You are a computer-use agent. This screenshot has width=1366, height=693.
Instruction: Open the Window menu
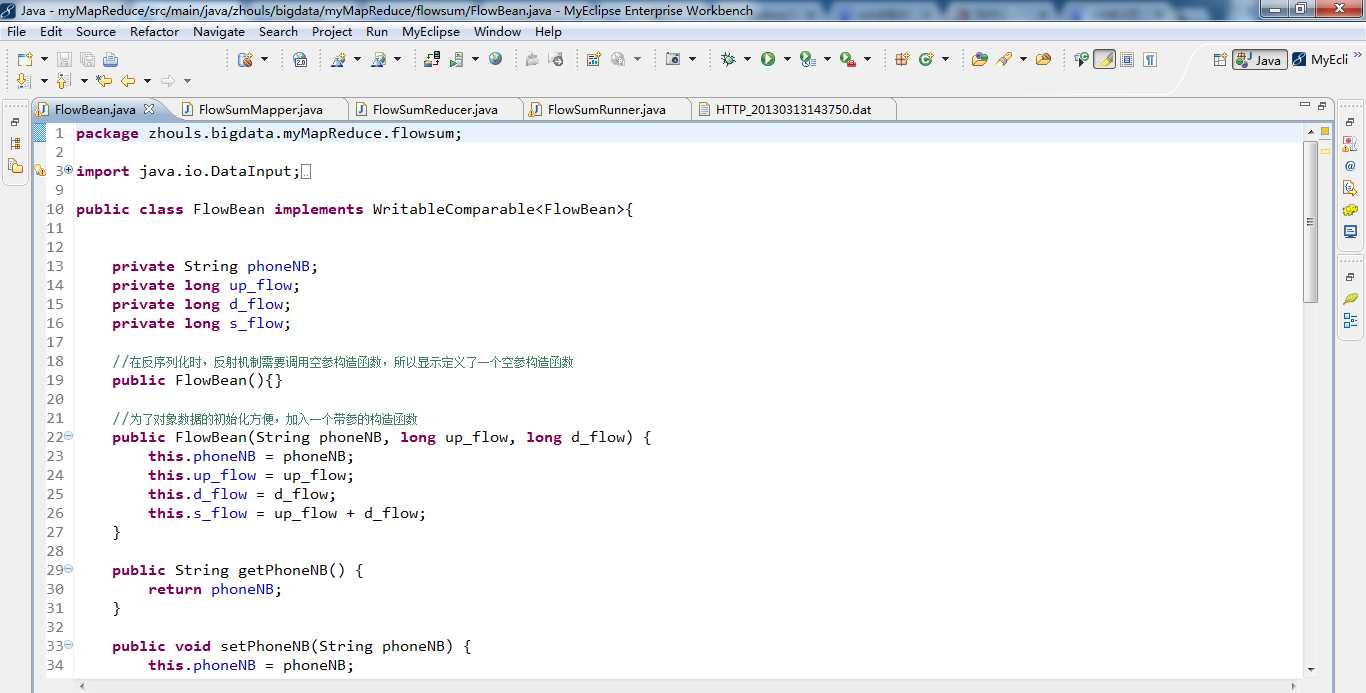(497, 31)
